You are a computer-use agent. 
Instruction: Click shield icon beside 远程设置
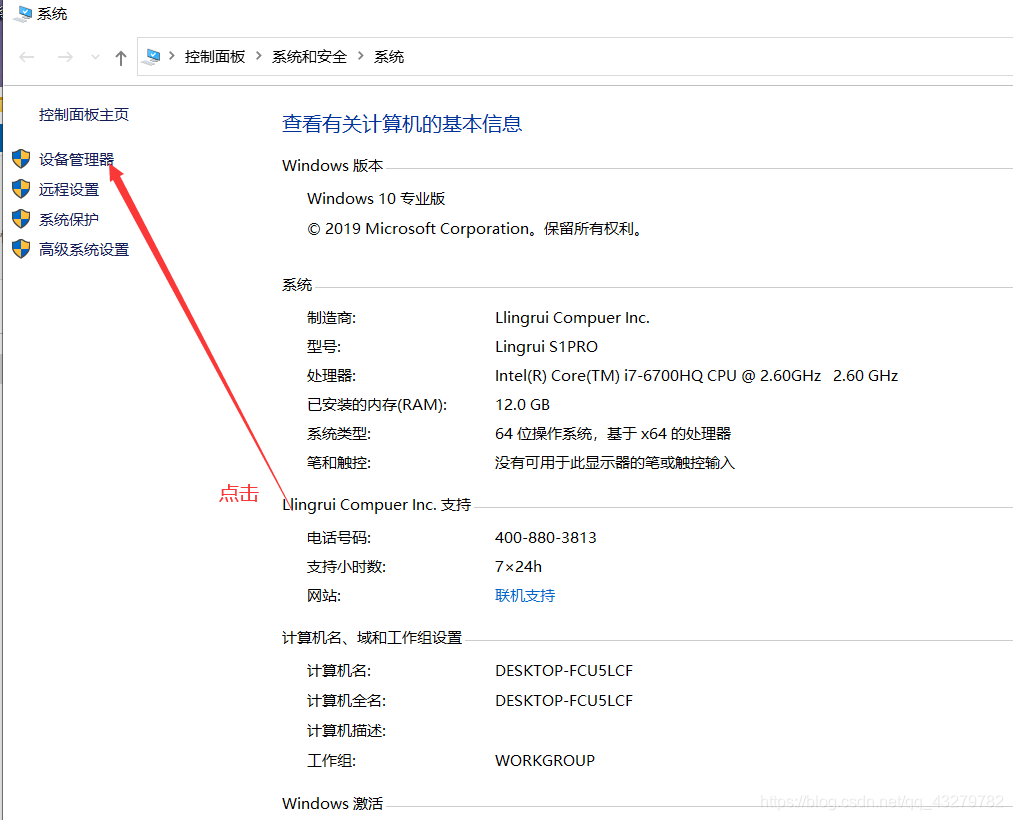point(21,189)
